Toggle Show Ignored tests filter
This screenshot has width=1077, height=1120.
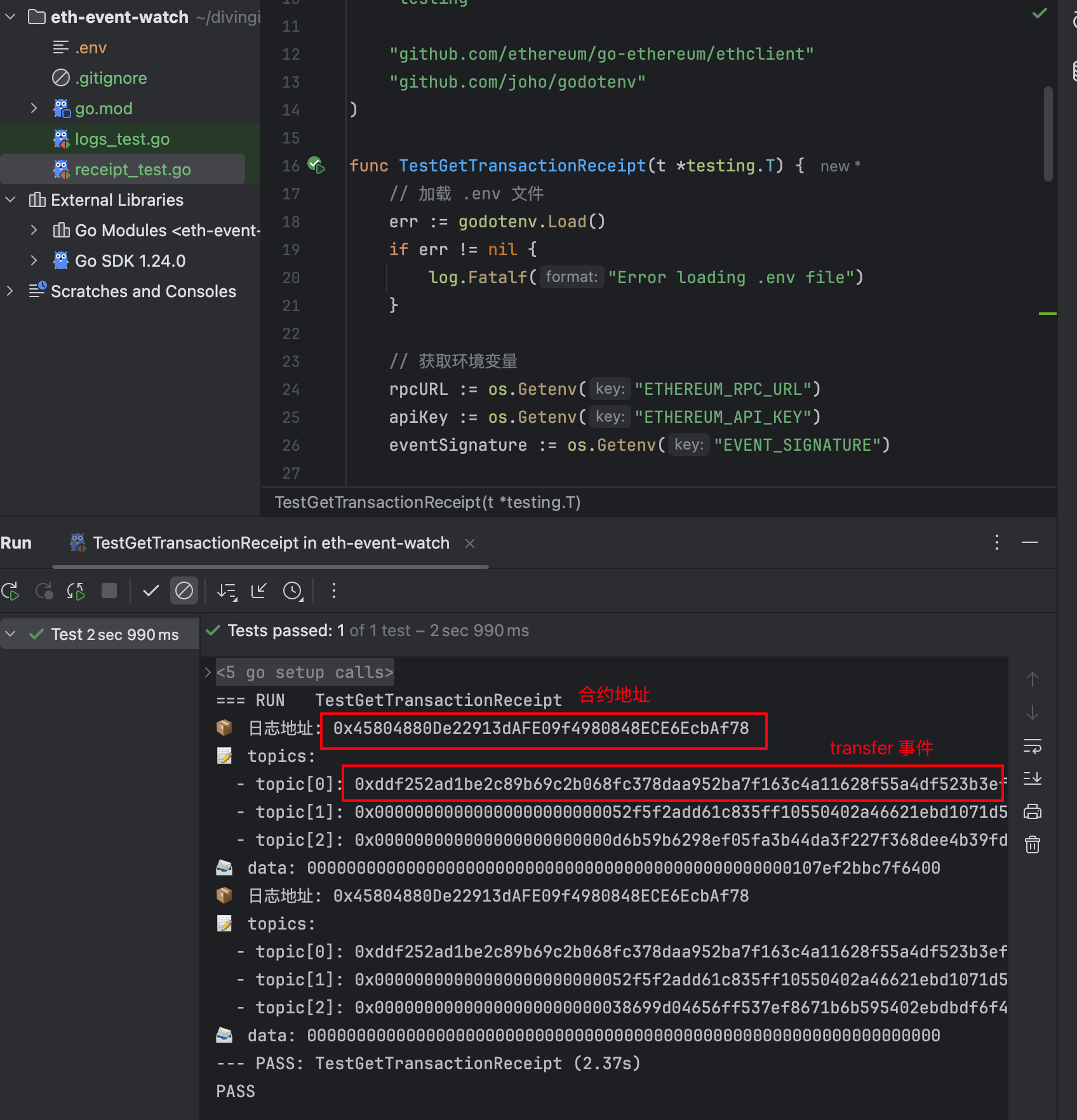coord(184,591)
